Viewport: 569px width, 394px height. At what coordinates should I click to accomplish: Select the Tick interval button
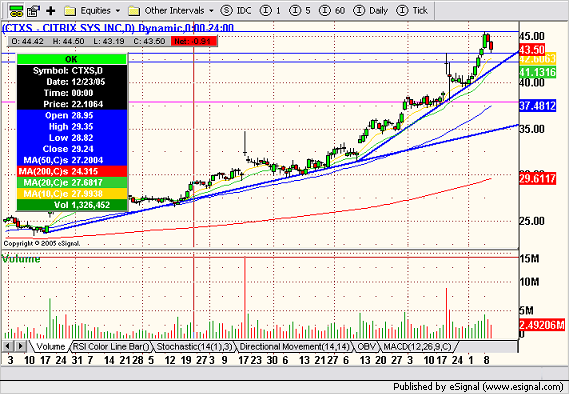pos(412,11)
